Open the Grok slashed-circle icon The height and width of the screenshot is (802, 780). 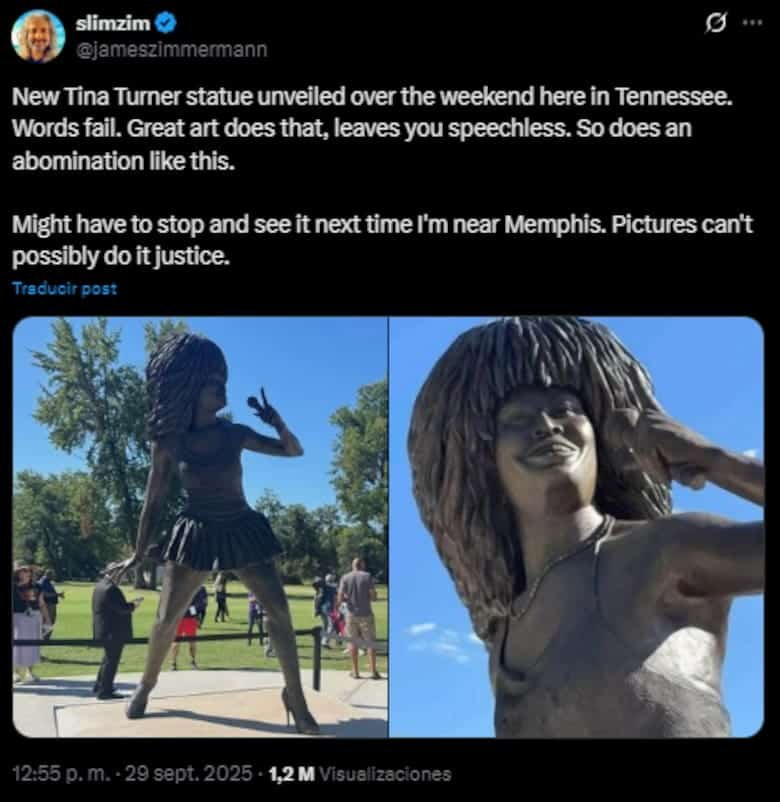(715, 23)
